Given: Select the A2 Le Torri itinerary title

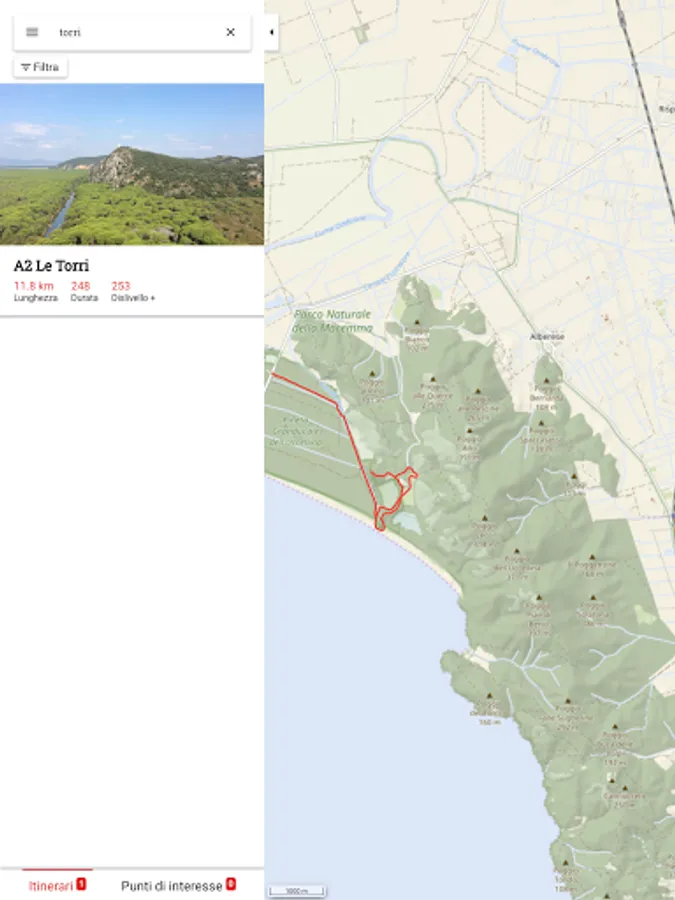Looking at the screenshot, I should tap(51, 266).
